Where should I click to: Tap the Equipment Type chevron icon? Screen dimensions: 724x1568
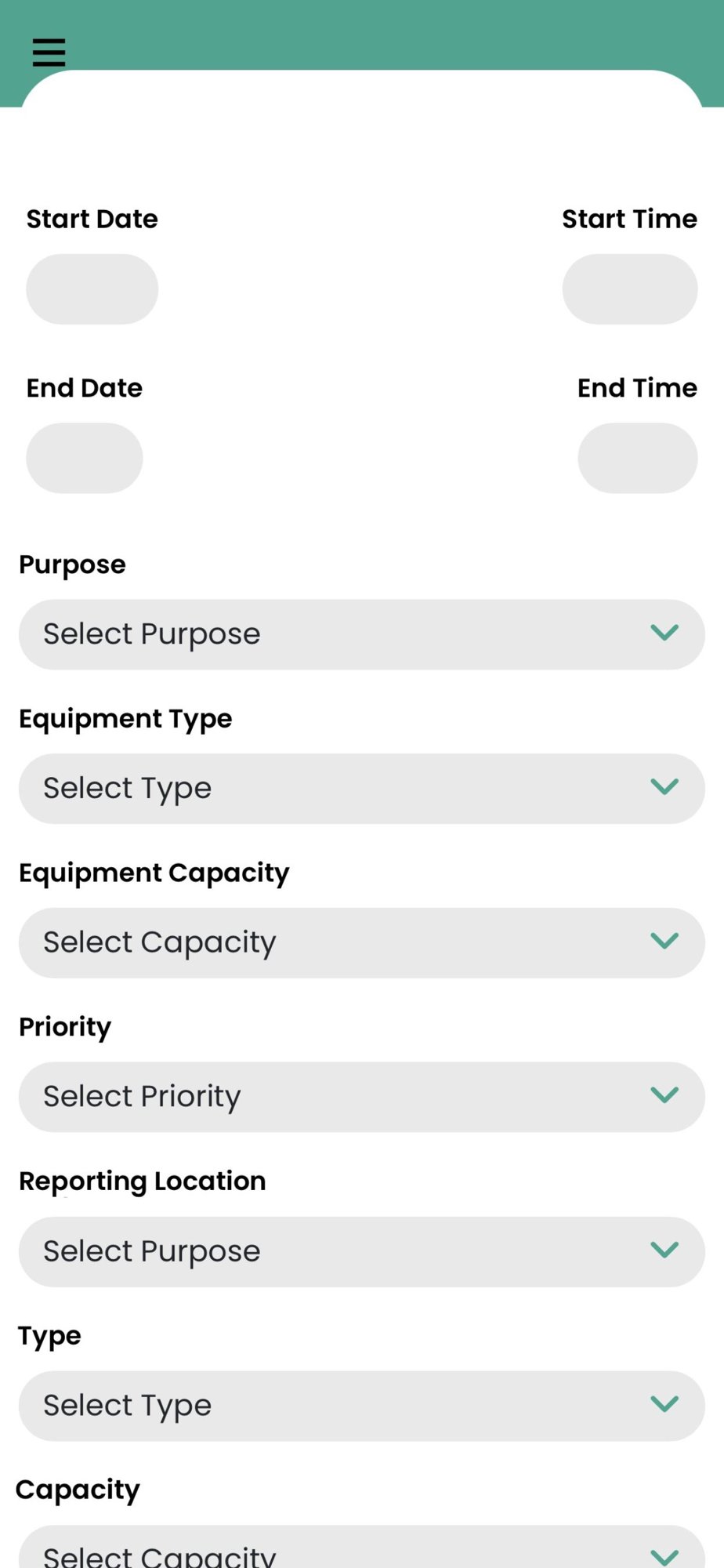pyautogui.click(x=664, y=787)
